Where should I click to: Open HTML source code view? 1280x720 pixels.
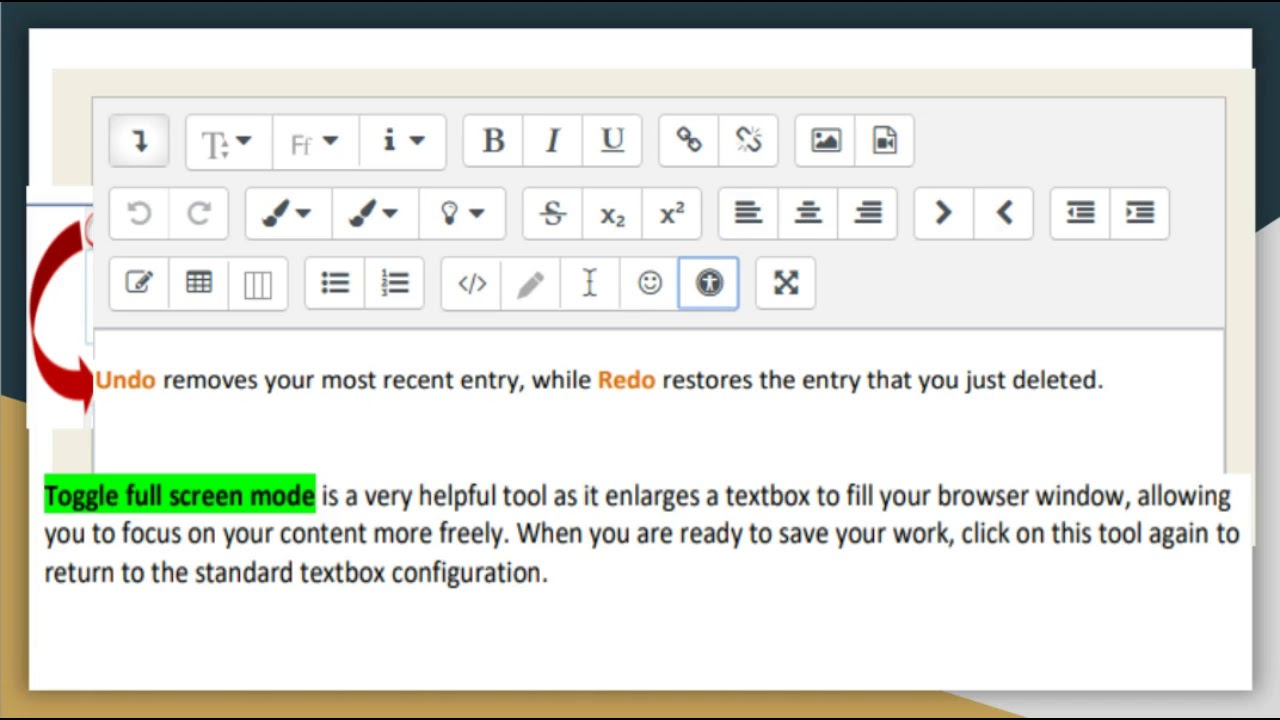(472, 284)
